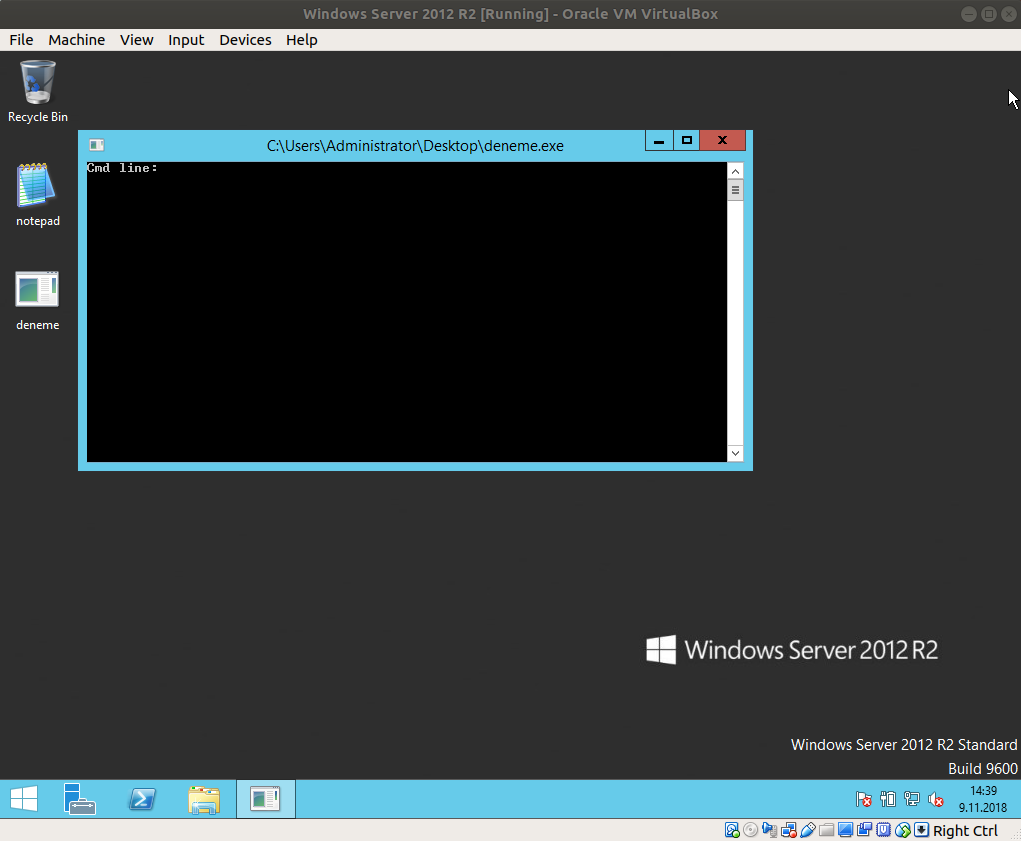Click VirtualBox hard disk activity indicator

[732, 830]
